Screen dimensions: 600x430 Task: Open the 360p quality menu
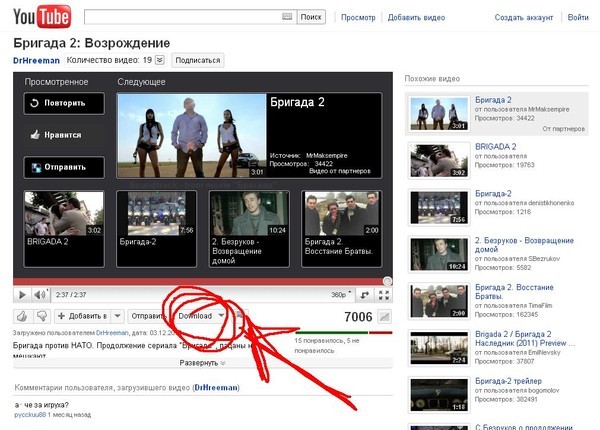click(x=341, y=295)
